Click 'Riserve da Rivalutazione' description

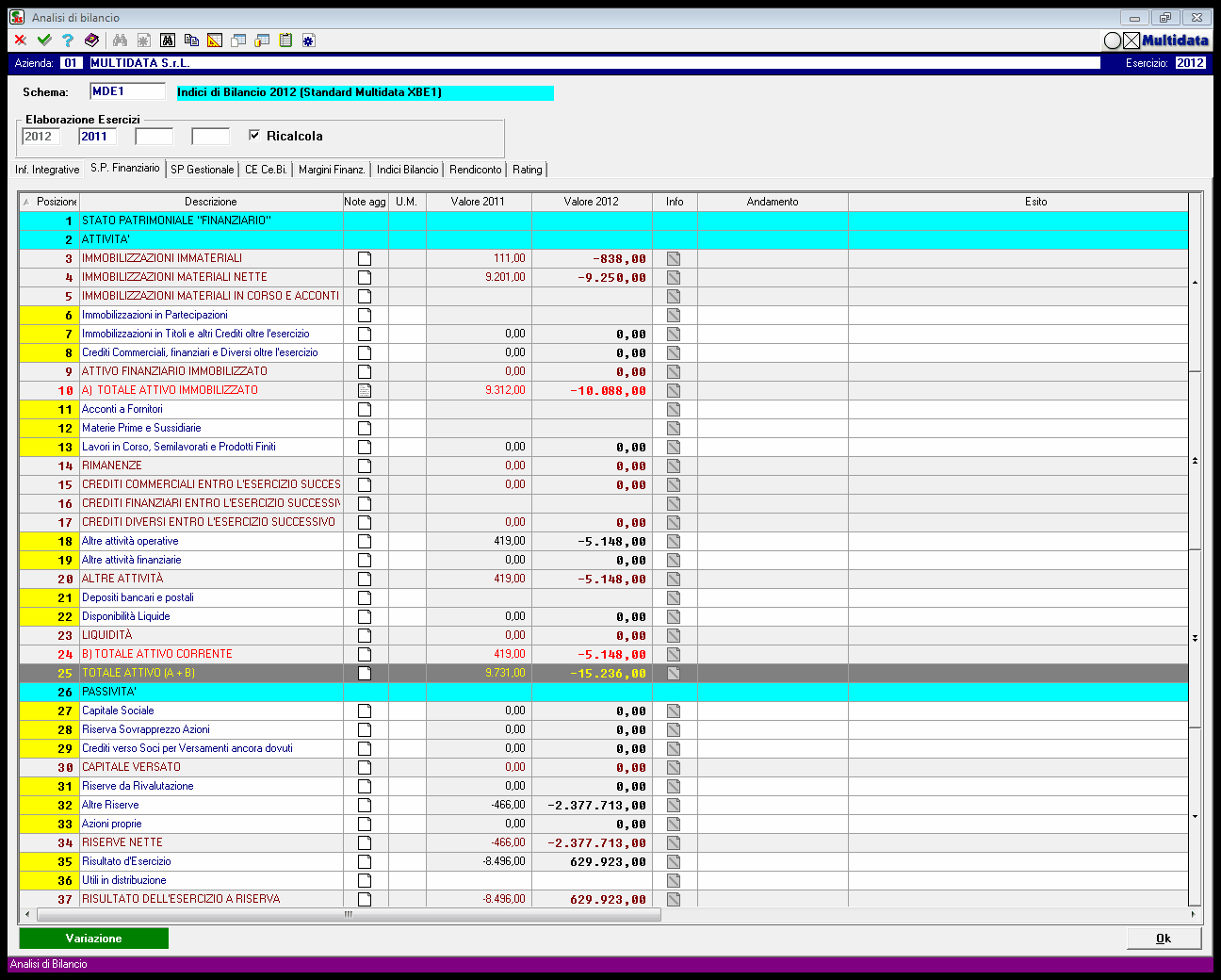(138, 786)
